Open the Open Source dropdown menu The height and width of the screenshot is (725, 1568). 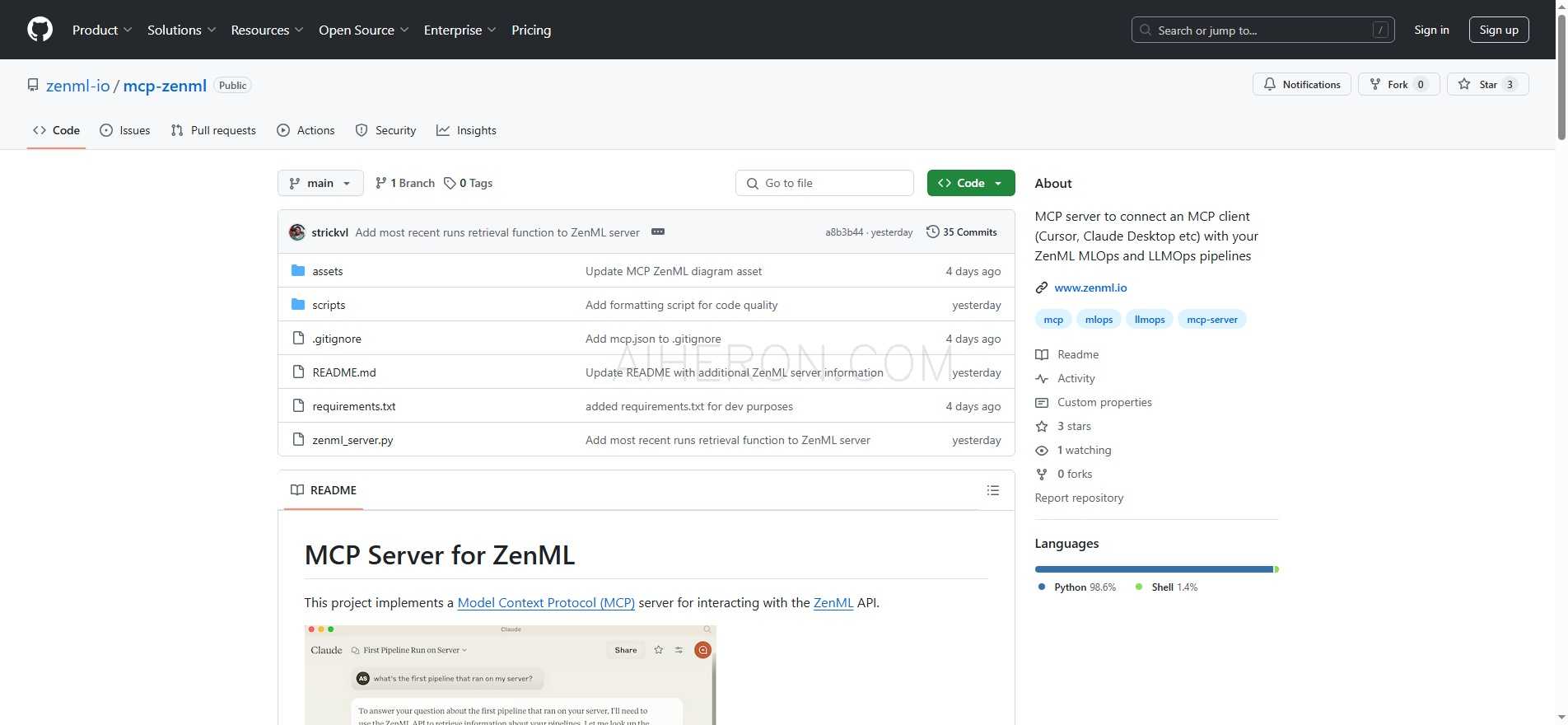click(364, 30)
